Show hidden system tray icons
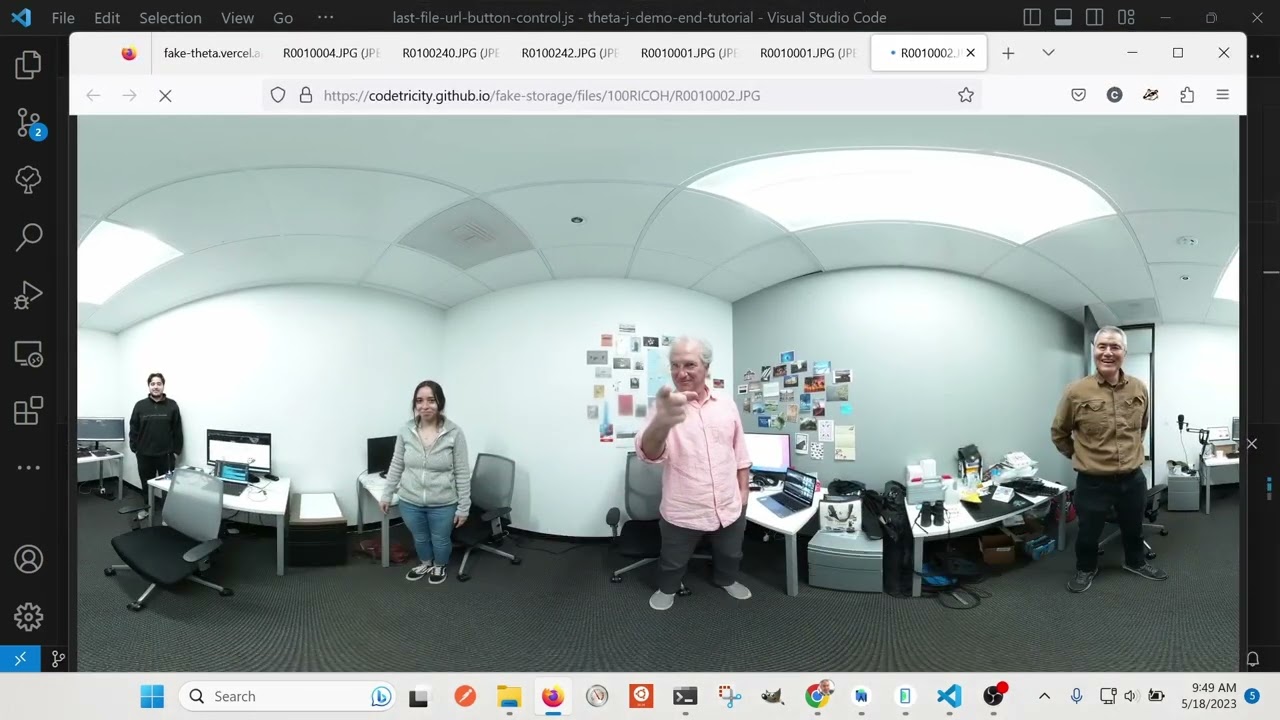Image resolution: width=1280 pixels, height=720 pixels. [x=1044, y=696]
